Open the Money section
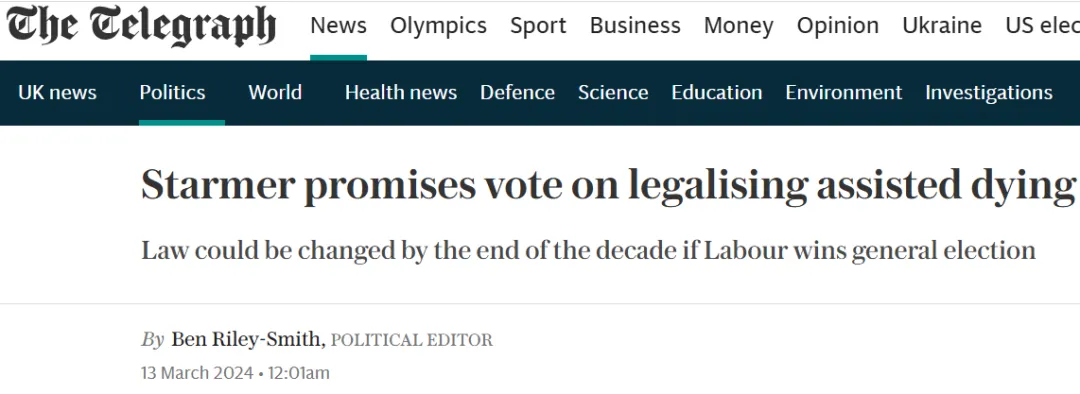 (738, 26)
